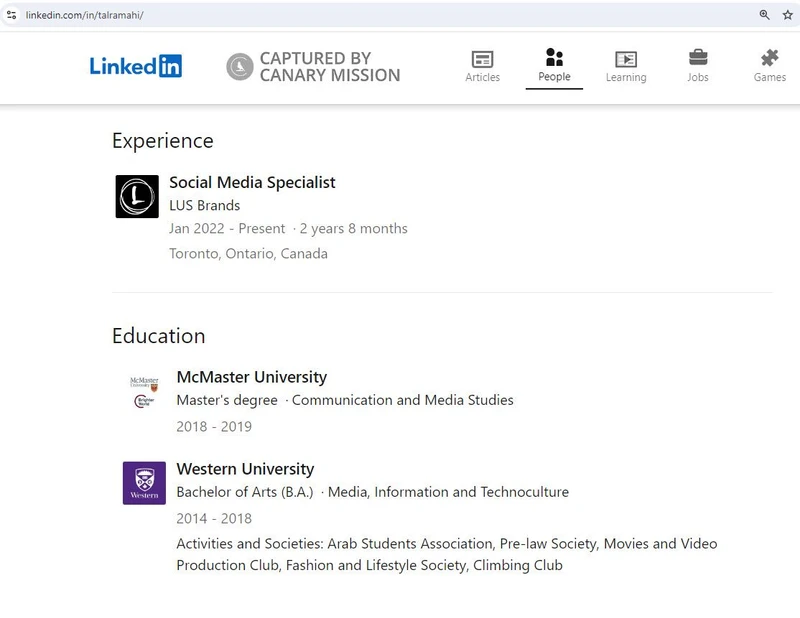
Task: Open the Articles section icon
Action: (x=482, y=60)
